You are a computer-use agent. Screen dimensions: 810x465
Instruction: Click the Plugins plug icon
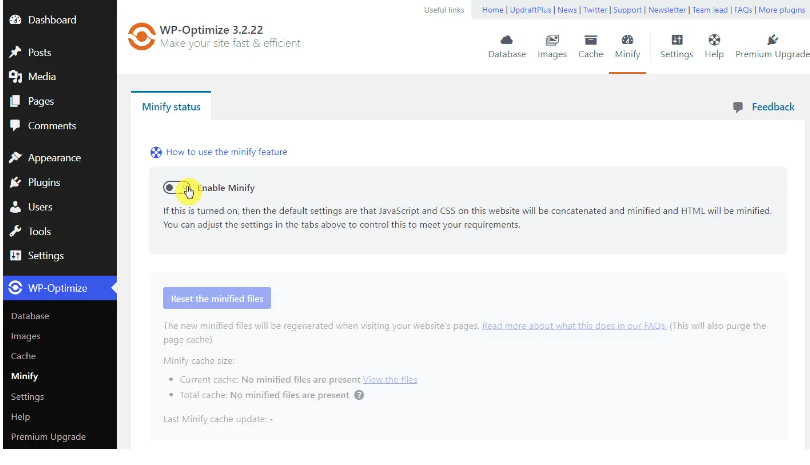pos(15,182)
